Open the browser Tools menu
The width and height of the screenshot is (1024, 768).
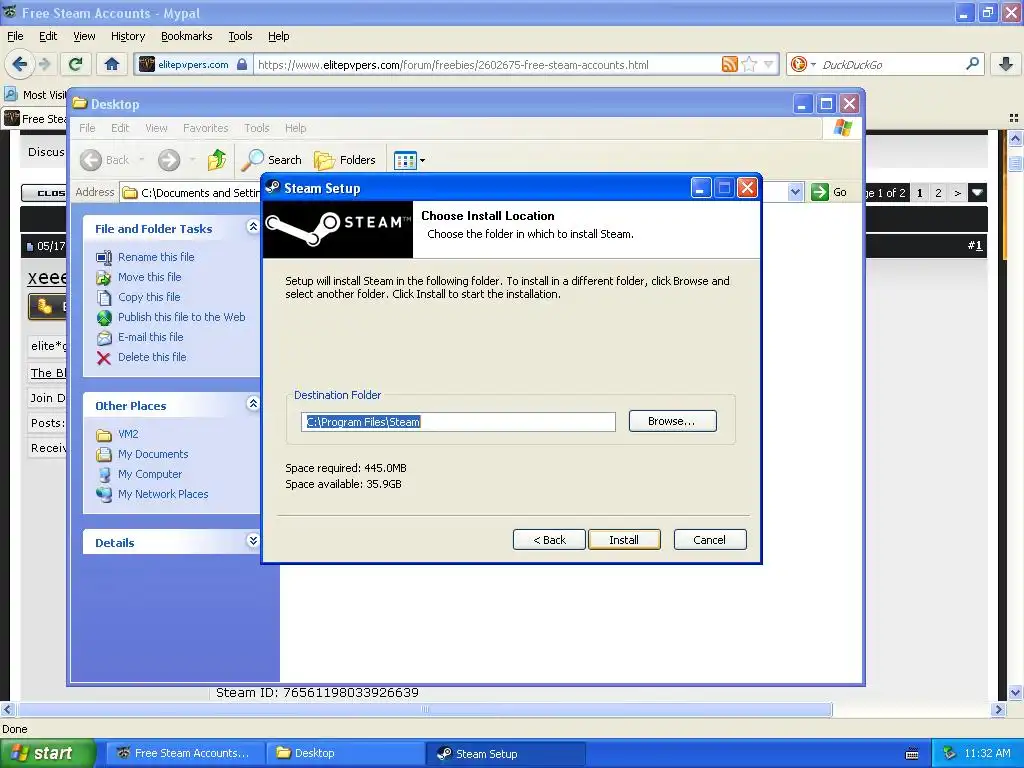coord(240,36)
